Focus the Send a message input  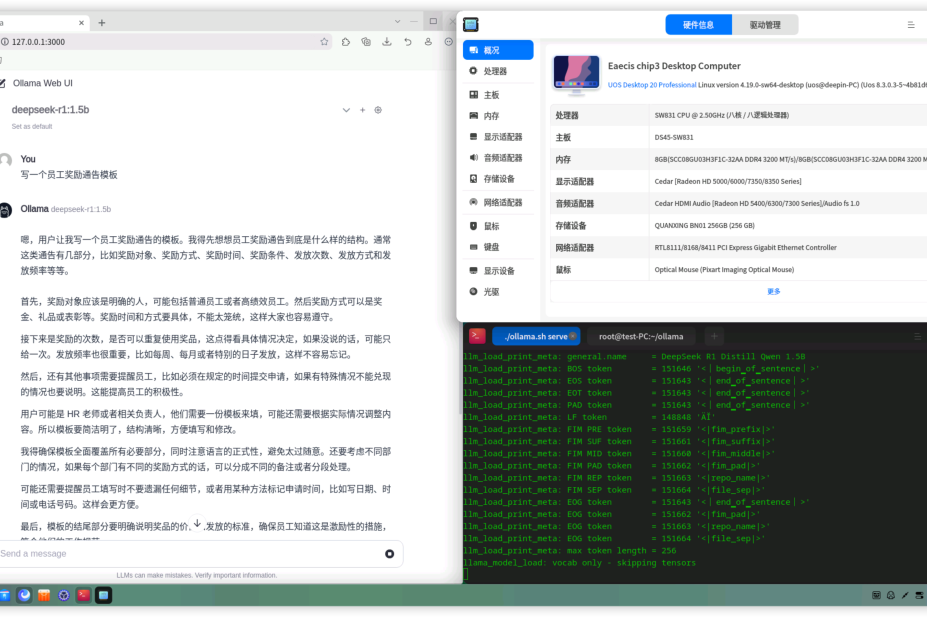pyautogui.click(x=189, y=554)
